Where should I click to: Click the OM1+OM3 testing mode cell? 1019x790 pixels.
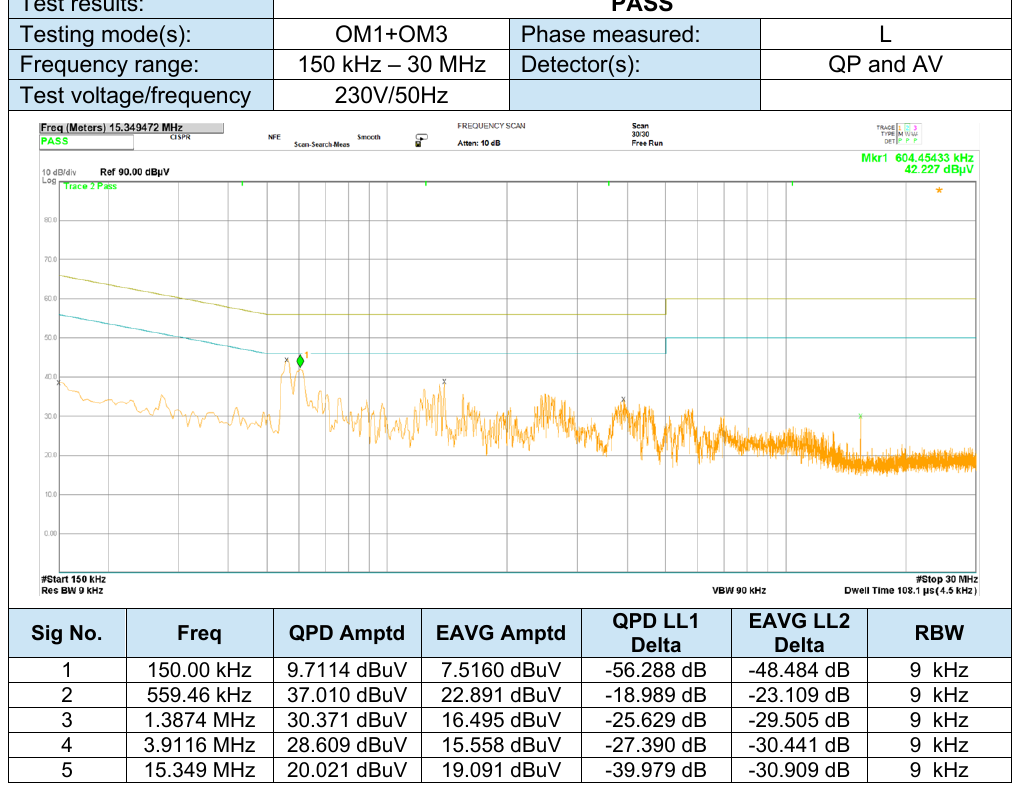(x=391, y=34)
